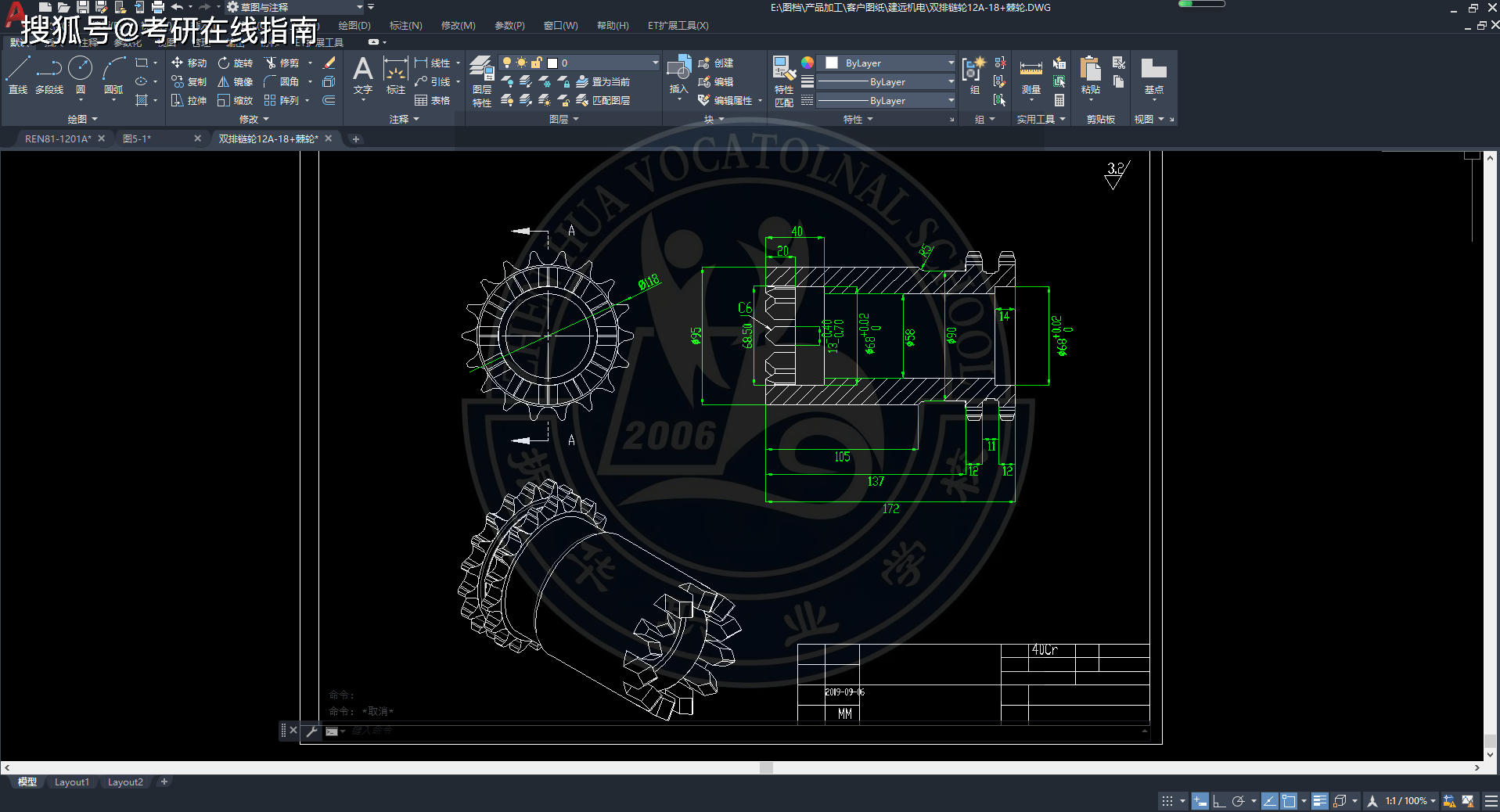1500x812 pixels.
Task: Expand the Draw (绘图) panel
Action: click(x=82, y=119)
